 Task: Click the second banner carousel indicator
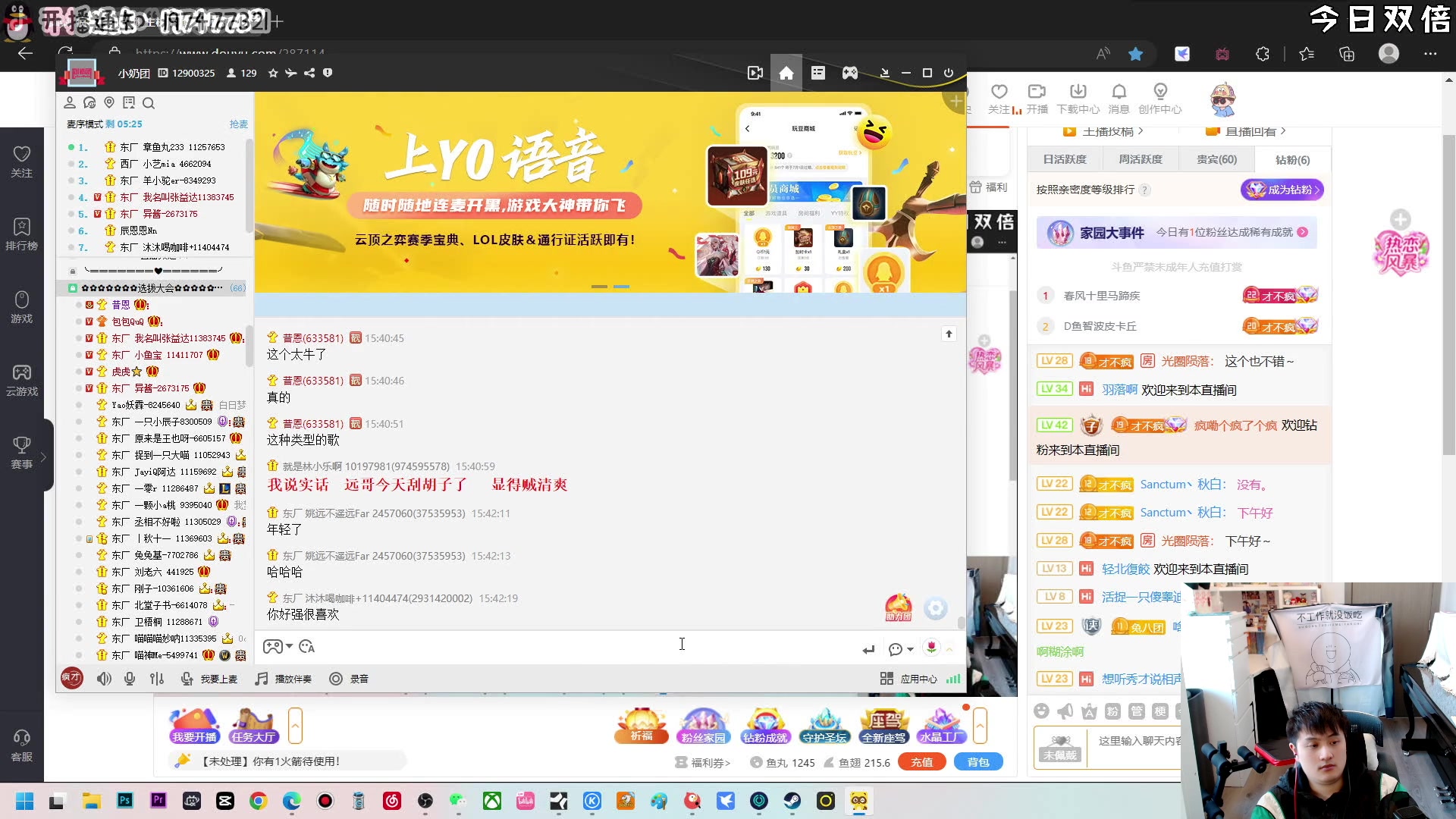click(621, 287)
